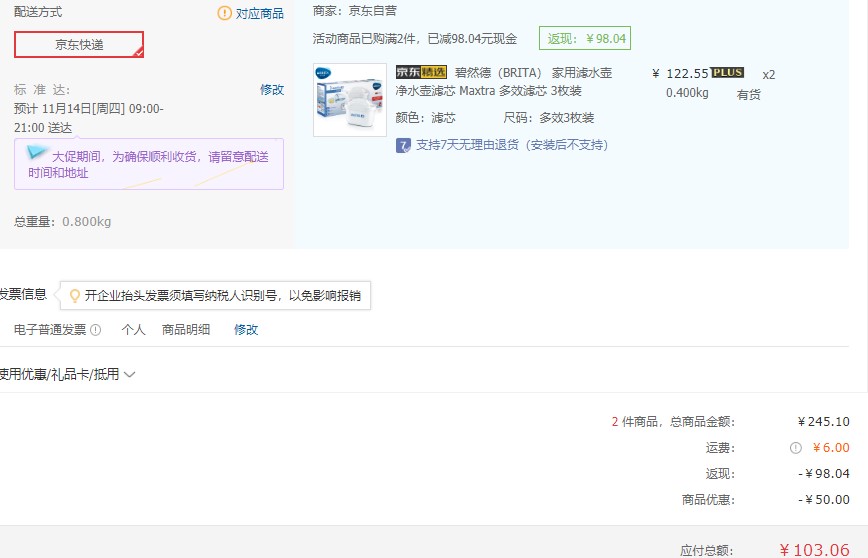
Task: Click the ￥6.00 shipping fee value
Action: (x=831, y=448)
